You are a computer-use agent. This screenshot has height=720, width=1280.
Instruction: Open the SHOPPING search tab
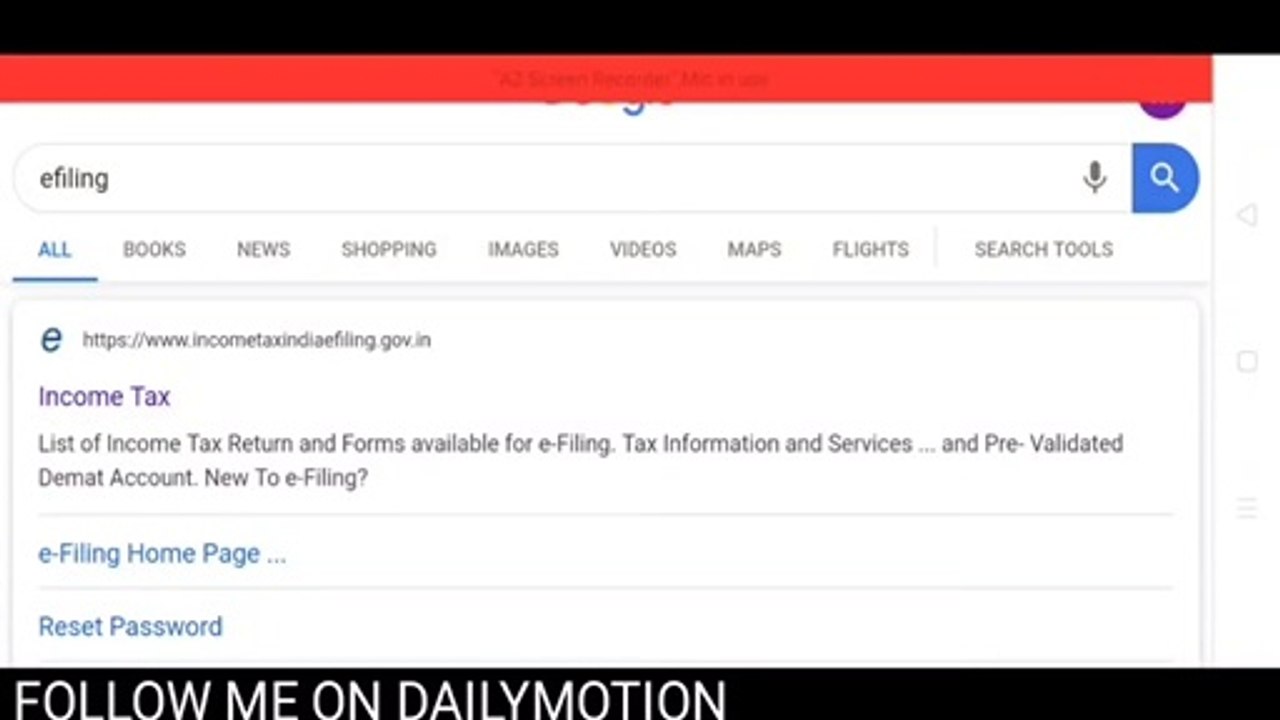(x=389, y=250)
